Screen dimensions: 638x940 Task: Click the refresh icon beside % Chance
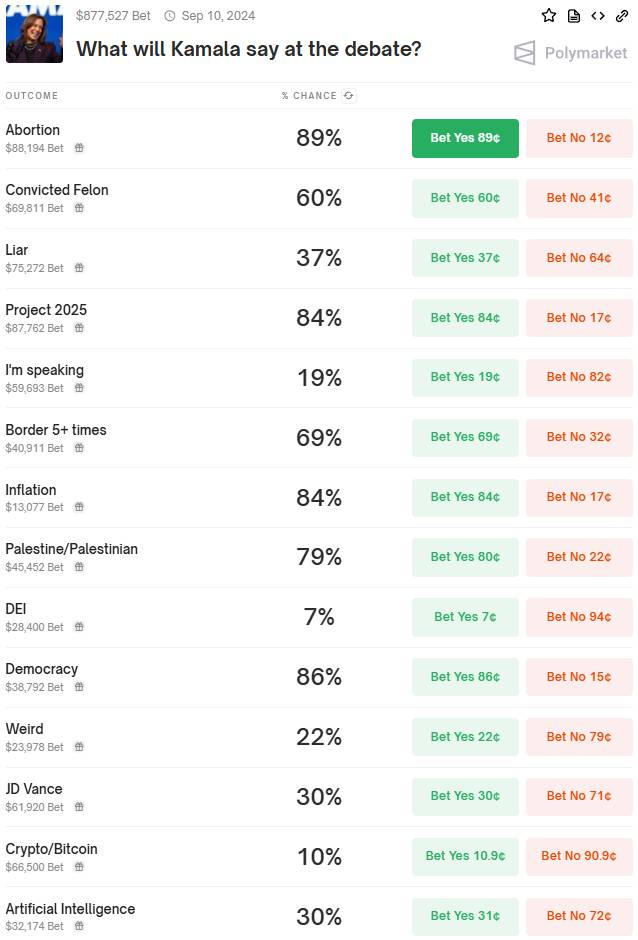348,95
